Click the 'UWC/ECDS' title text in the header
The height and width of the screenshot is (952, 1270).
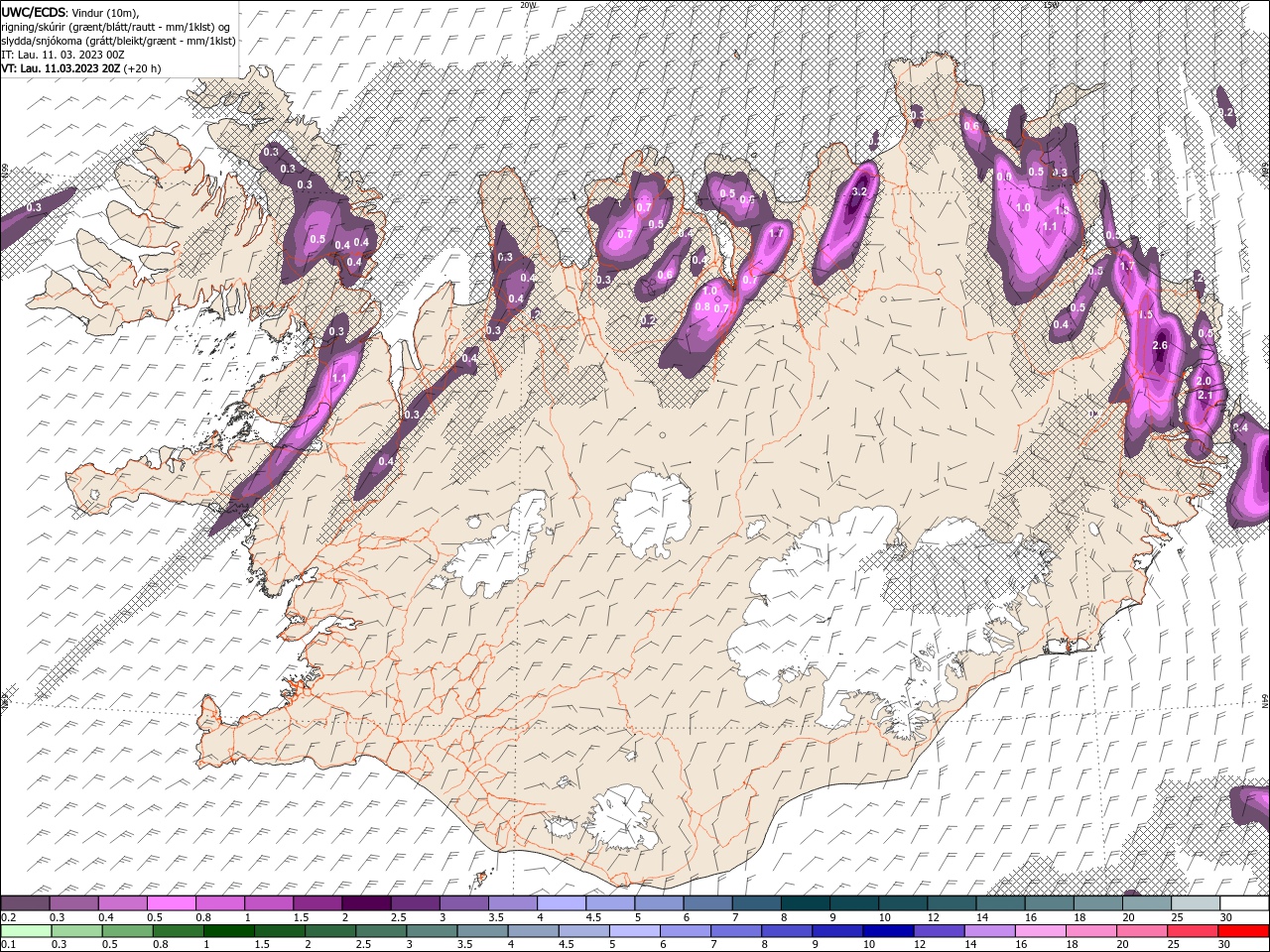tap(34, 12)
